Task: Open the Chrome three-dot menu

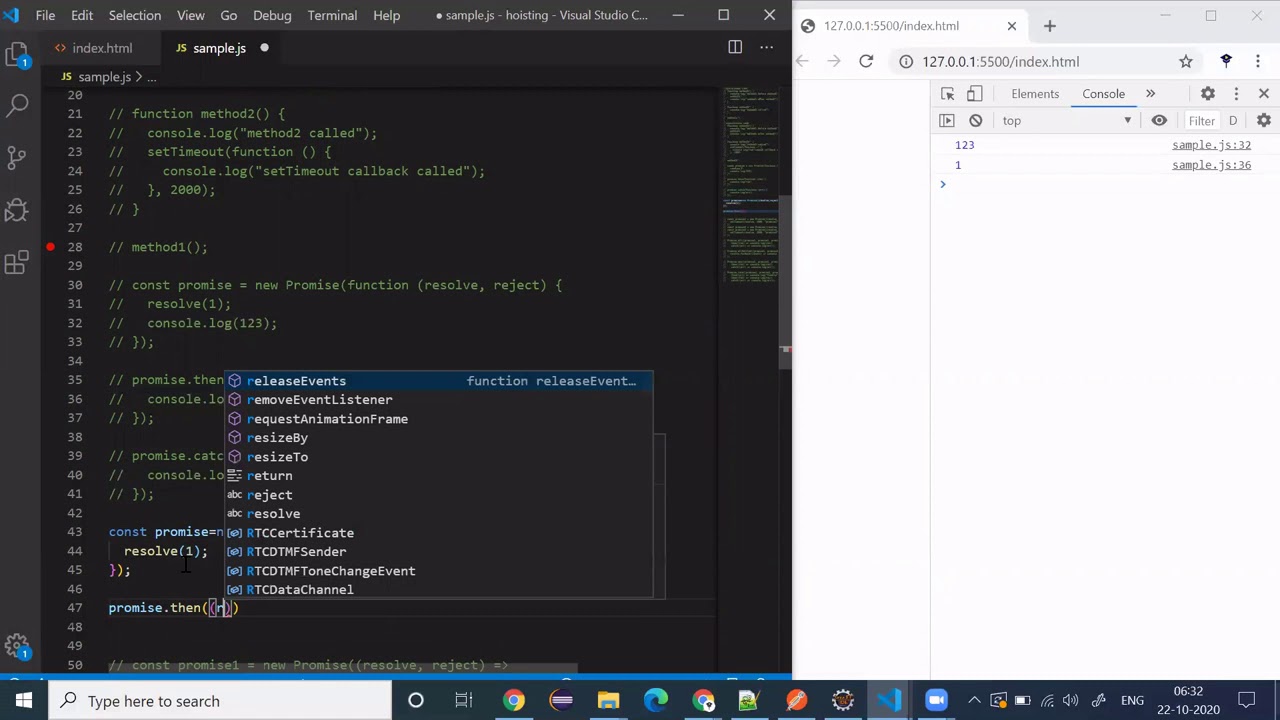Action: coord(1258,61)
